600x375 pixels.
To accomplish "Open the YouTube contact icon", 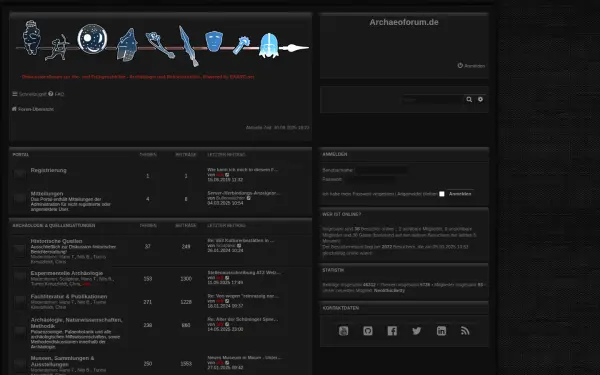I will (x=343, y=331).
